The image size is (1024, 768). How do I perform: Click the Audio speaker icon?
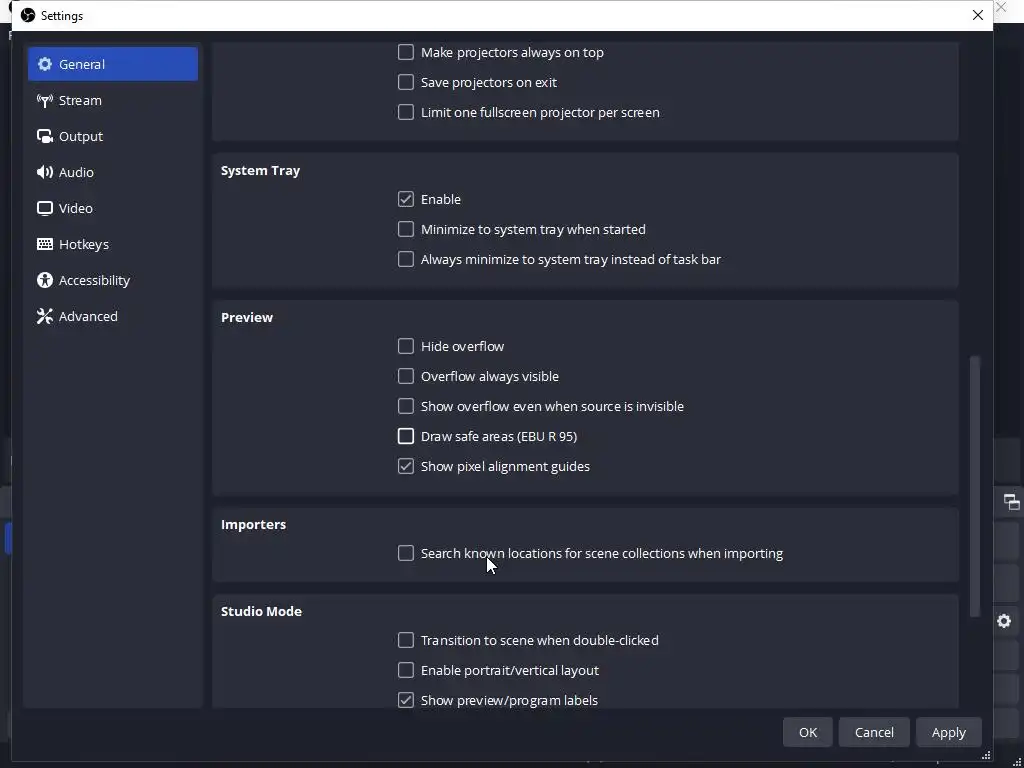pos(45,172)
